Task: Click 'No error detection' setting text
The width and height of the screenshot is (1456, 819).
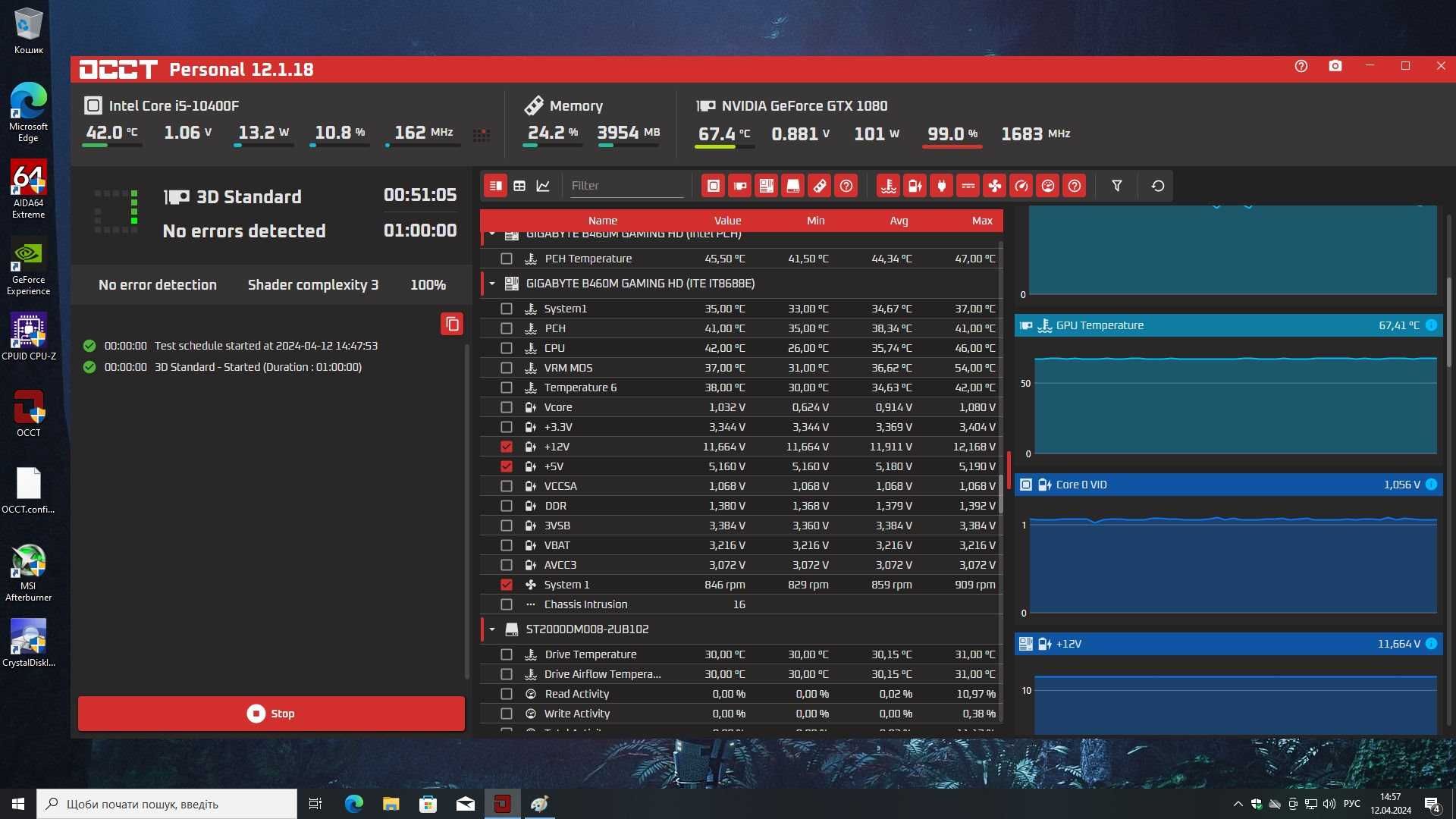Action: (158, 285)
